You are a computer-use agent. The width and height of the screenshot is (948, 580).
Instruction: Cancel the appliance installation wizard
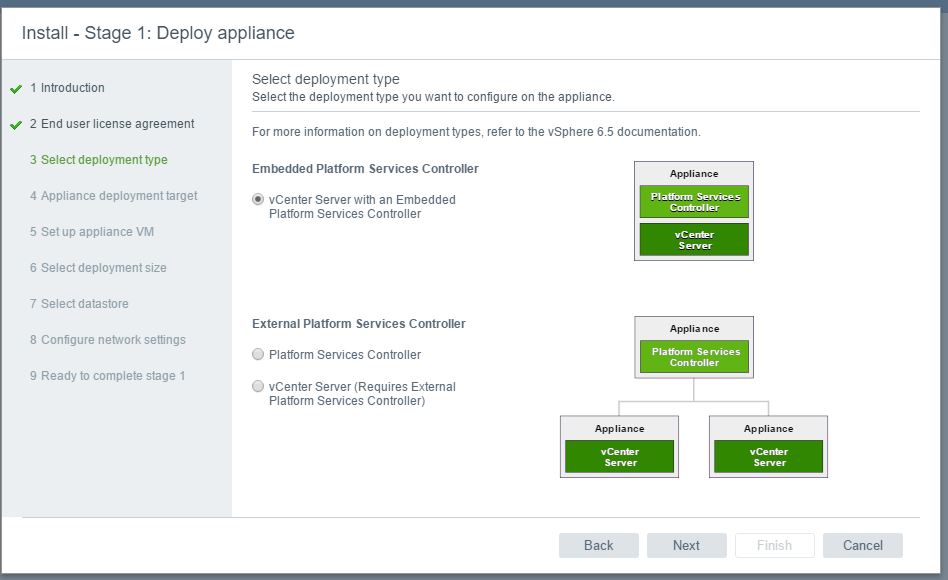[863, 546]
